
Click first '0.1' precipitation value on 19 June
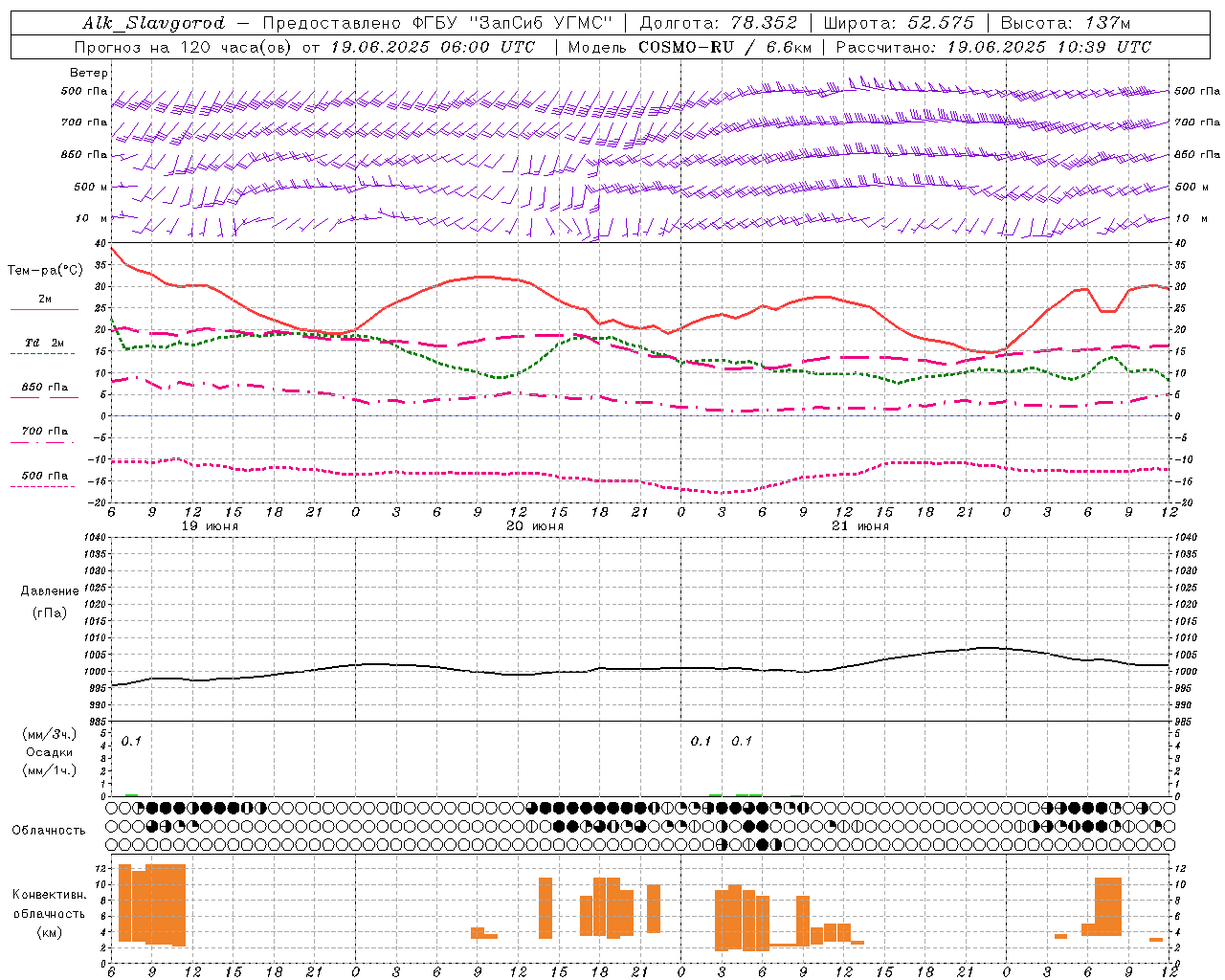coord(131,741)
